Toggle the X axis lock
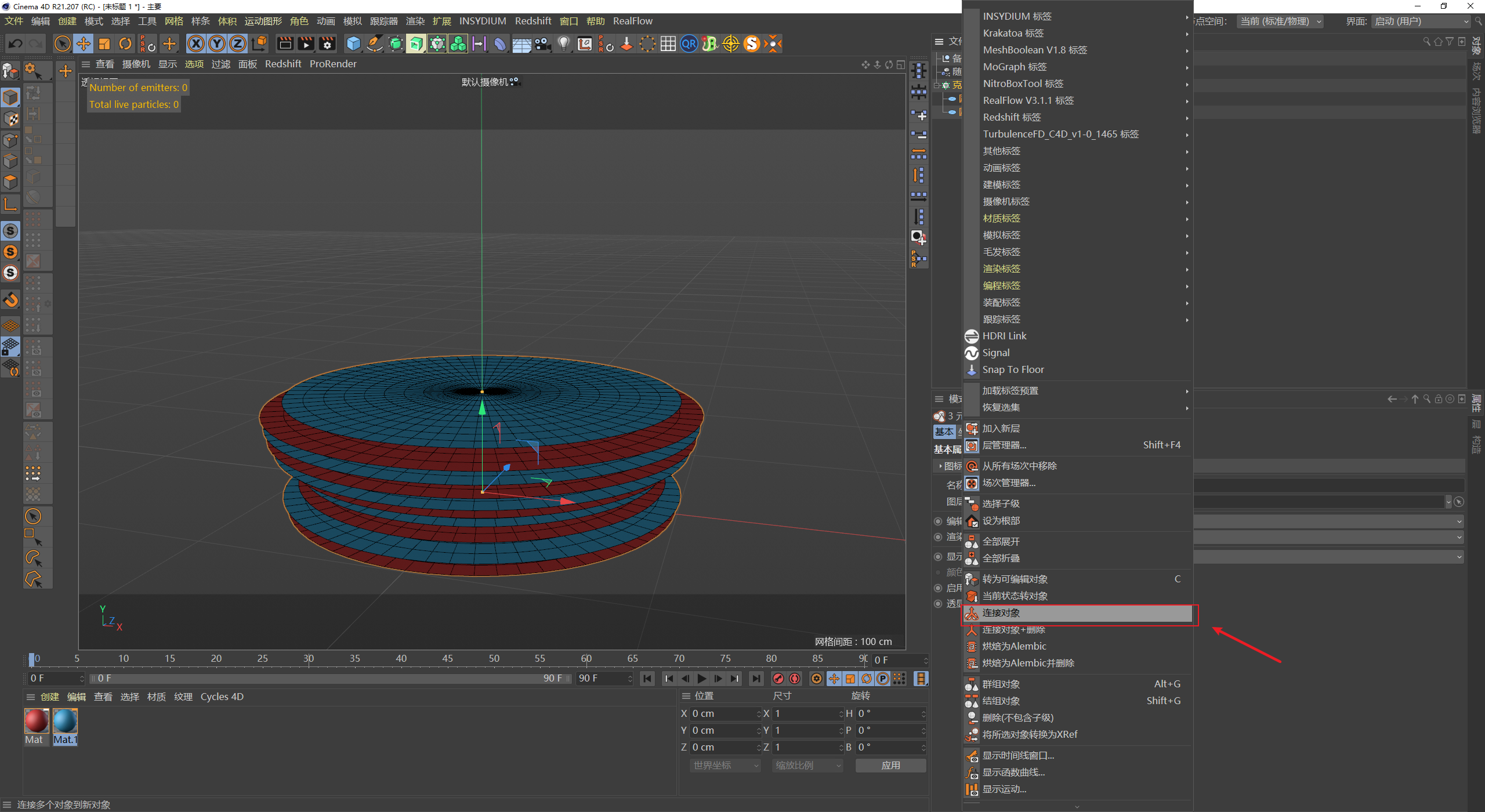This screenshot has height=812, width=1485. pyautogui.click(x=196, y=43)
